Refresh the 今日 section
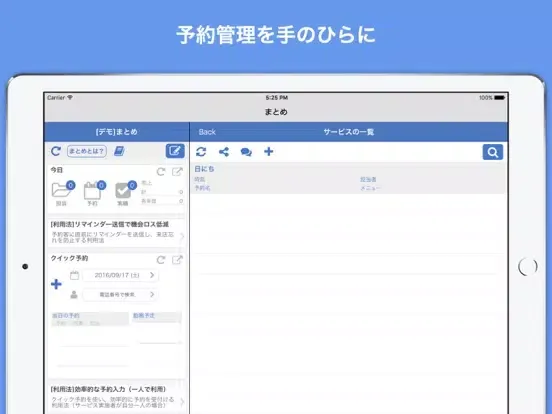This screenshot has height=414, width=552. (161, 171)
